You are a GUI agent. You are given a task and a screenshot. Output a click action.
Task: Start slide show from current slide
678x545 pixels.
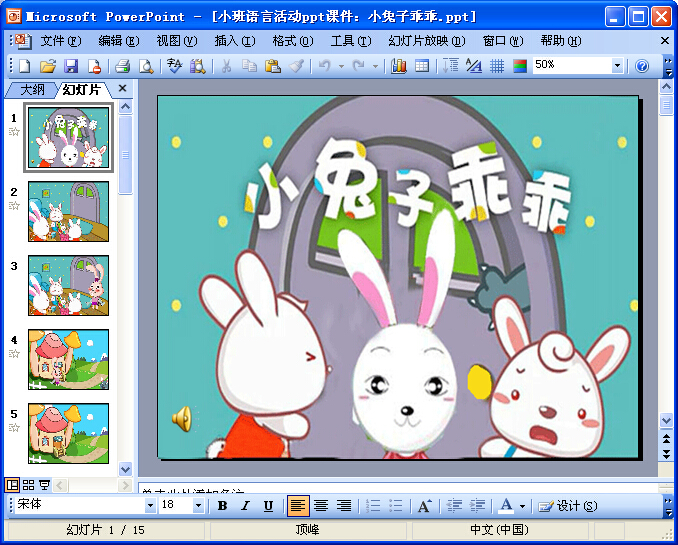(x=45, y=485)
